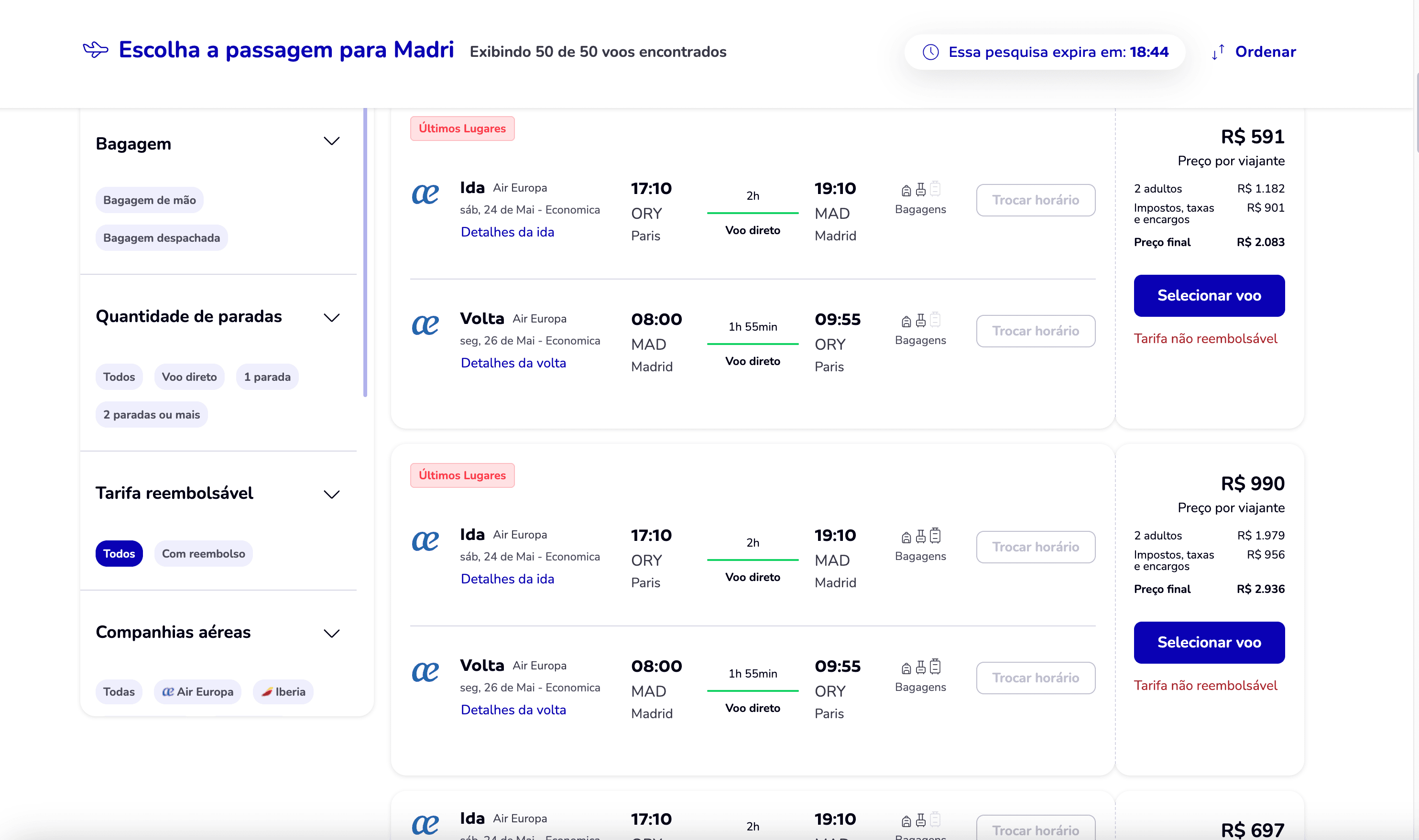This screenshot has height=840, width=1419.
Task: Collapse the Companhias aéreas section
Action: point(332,633)
